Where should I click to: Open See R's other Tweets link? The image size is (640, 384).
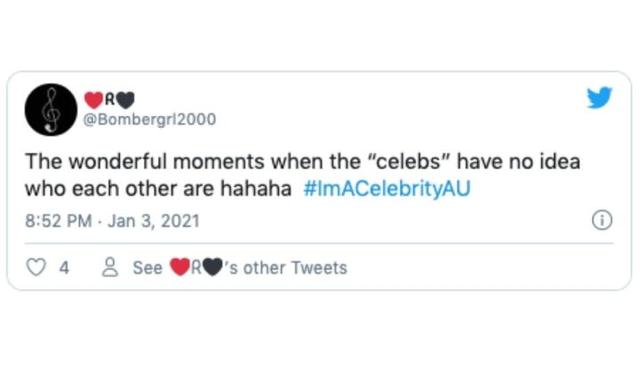(x=240, y=268)
